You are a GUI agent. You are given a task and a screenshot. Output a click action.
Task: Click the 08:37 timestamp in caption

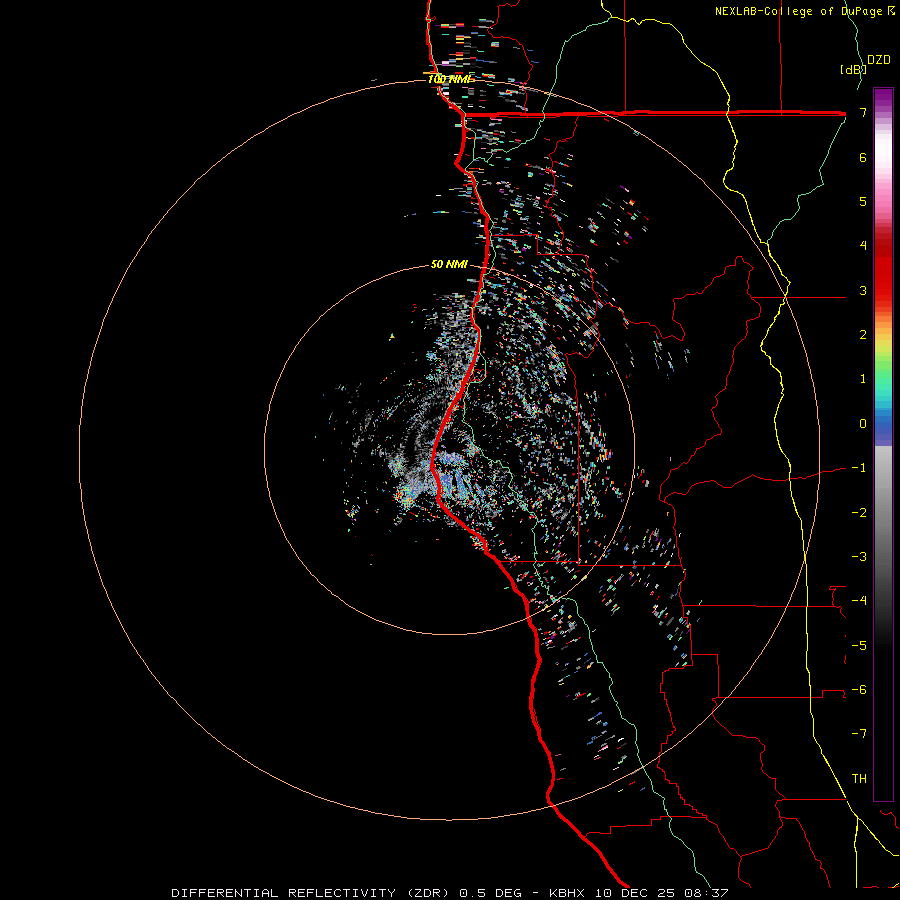click(x=709, y=893)
